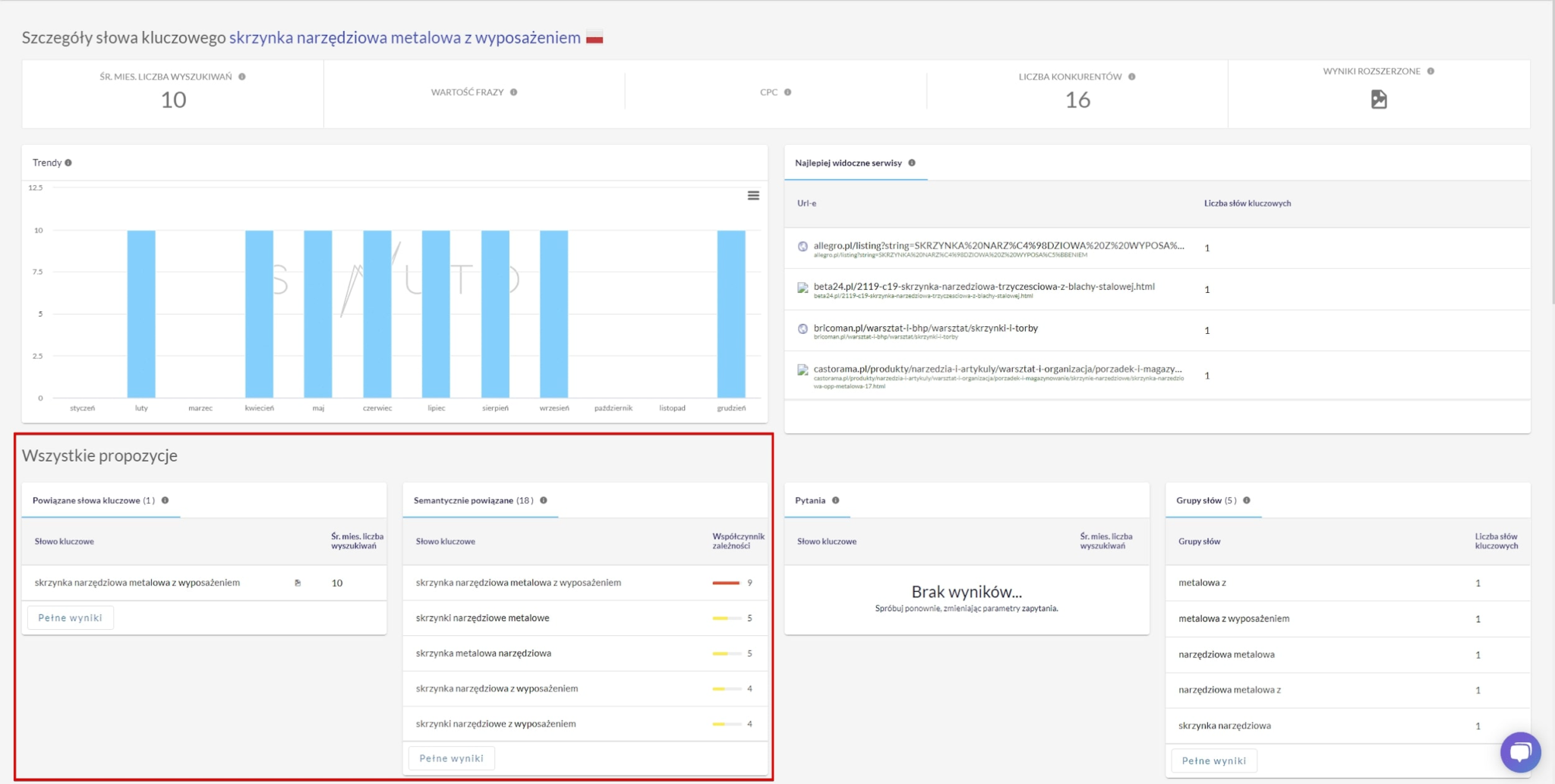Image resolution: width=1555 pixels, height=784 pixels.
Task: Click the keyword title link at top
Action: [405, 38]
